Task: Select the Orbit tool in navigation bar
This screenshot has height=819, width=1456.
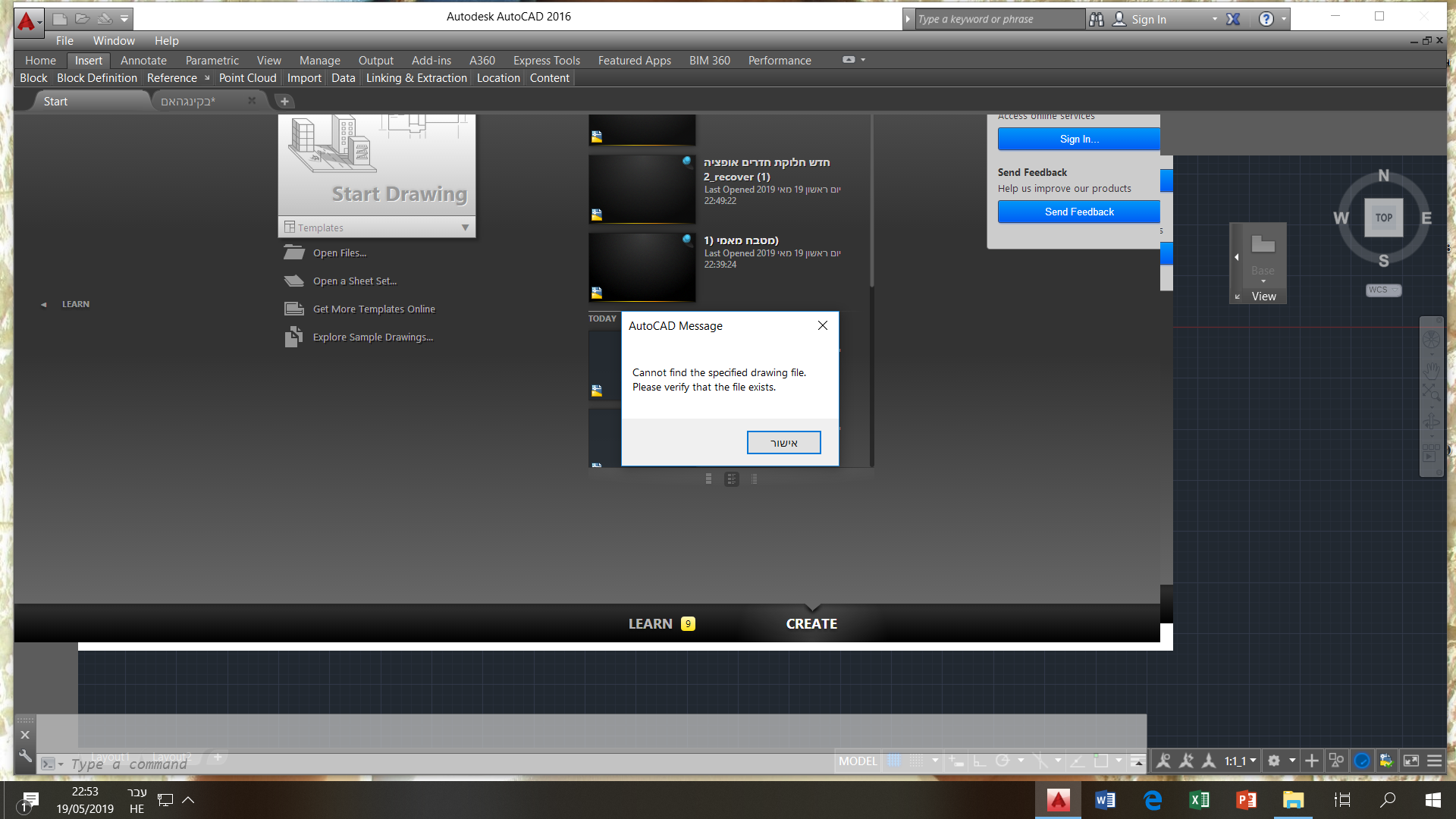Action: click(x=1432, y=421)
